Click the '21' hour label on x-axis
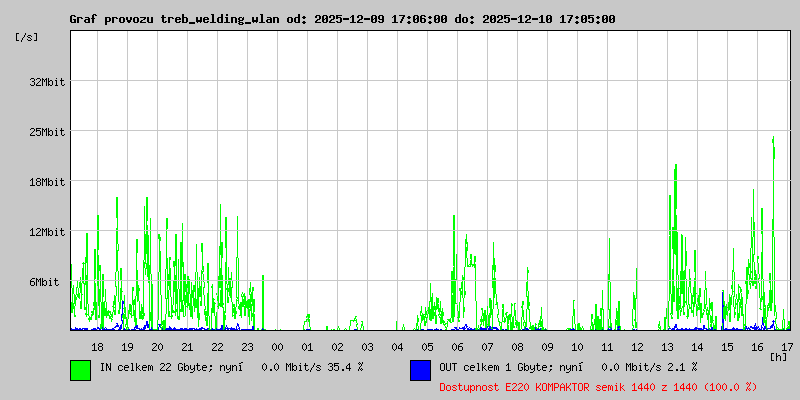This screenshot has width=800, height=400. 187,347
